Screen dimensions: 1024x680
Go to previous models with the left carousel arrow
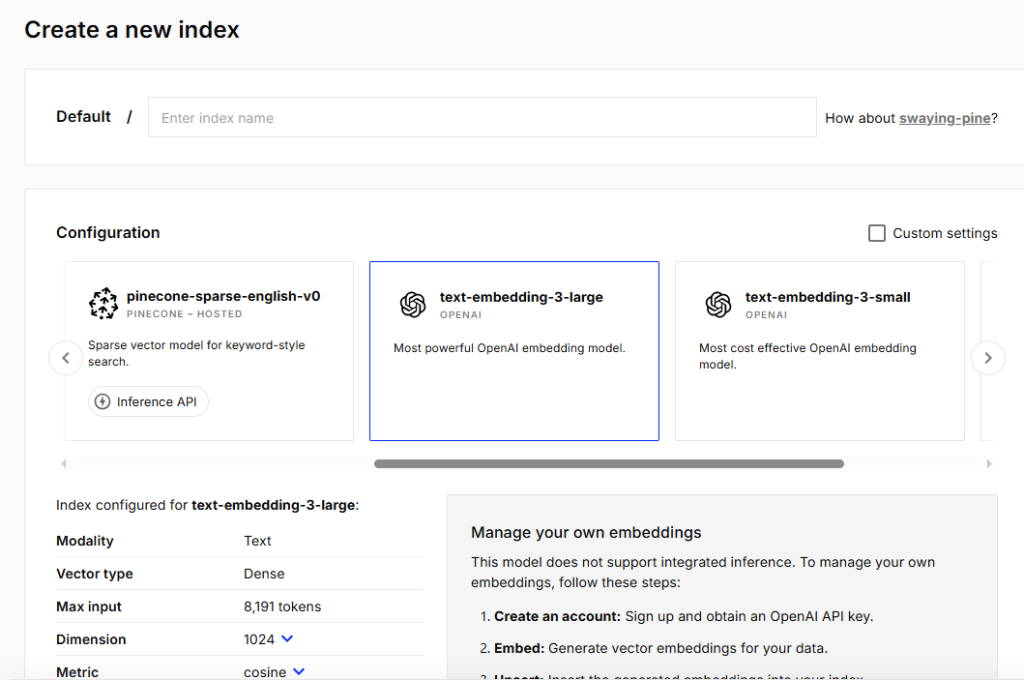[66, 358]
